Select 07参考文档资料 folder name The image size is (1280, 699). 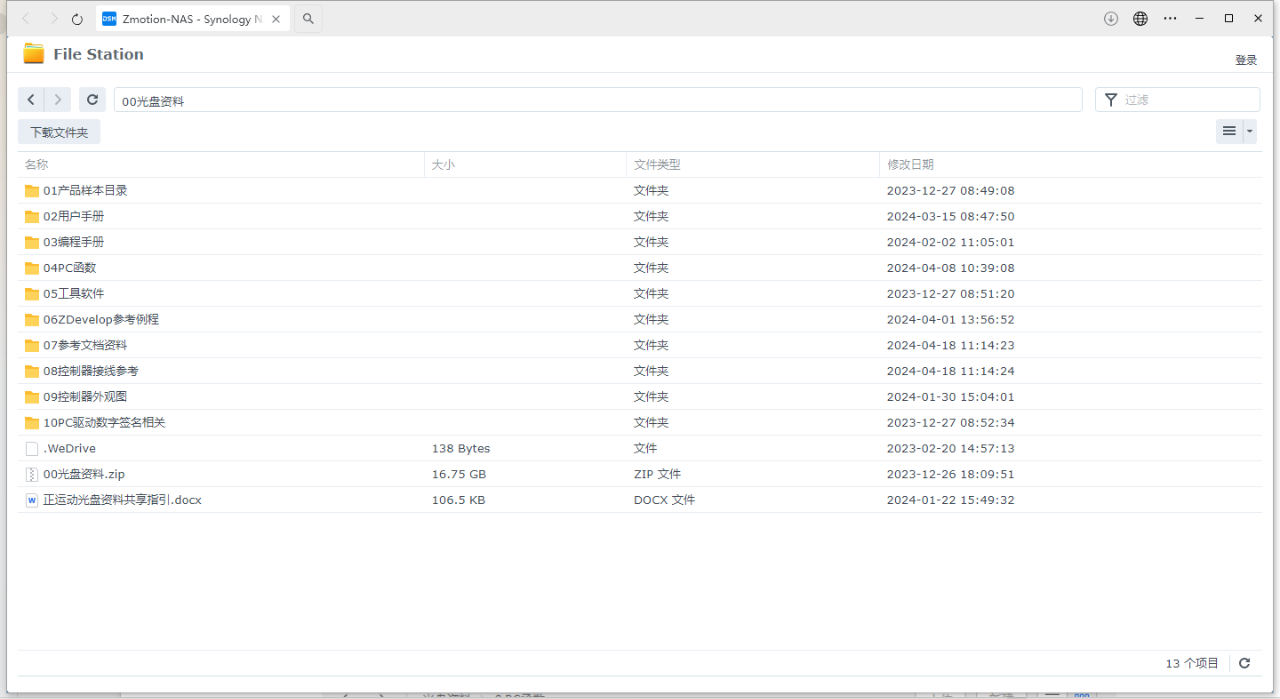click(85, 346)
